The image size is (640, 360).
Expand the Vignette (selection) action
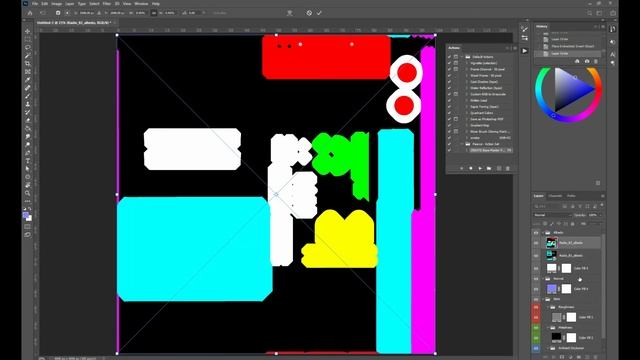(x=467, y=63)
